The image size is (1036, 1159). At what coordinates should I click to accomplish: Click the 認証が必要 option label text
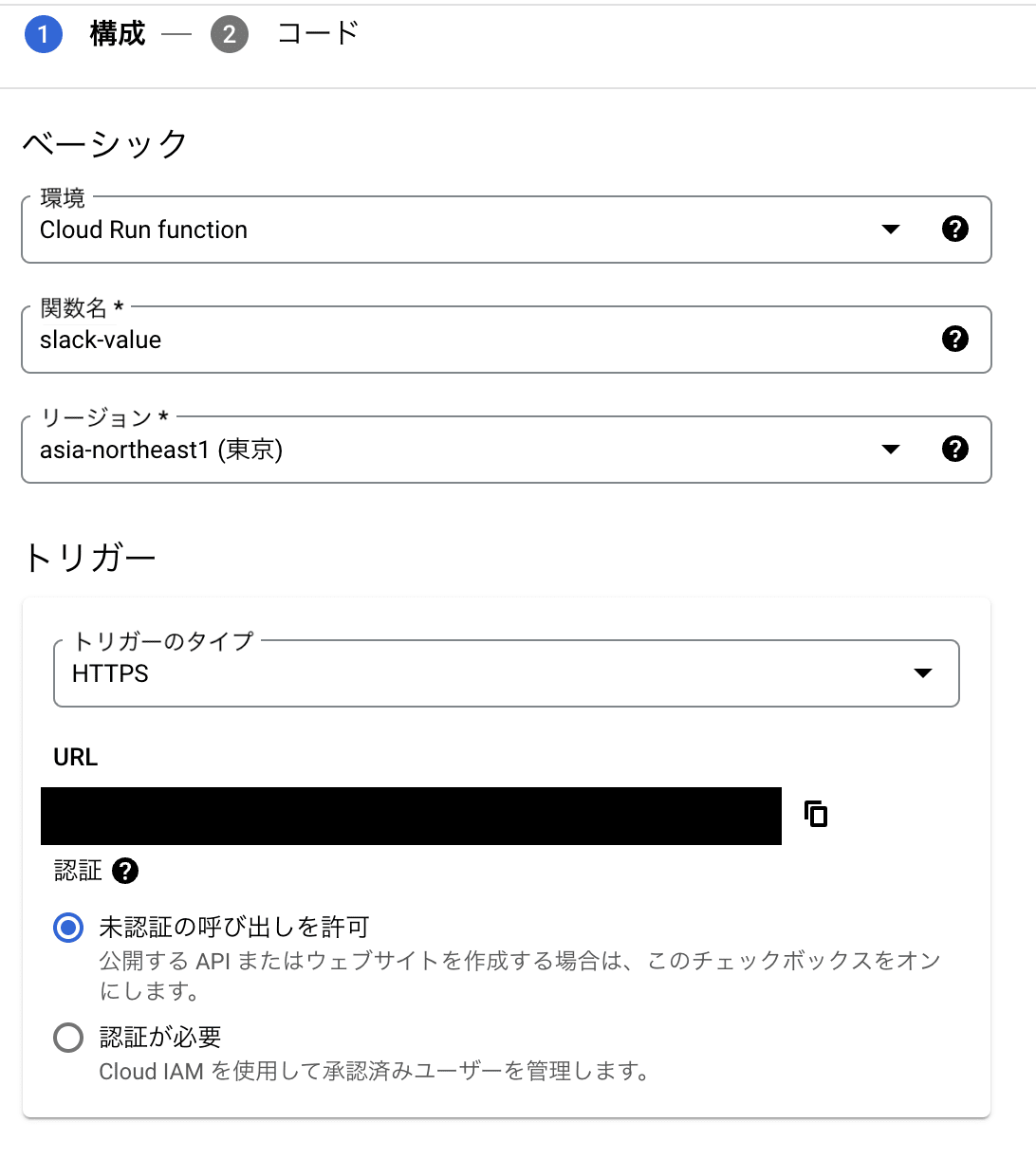(x=160, y=1037)
